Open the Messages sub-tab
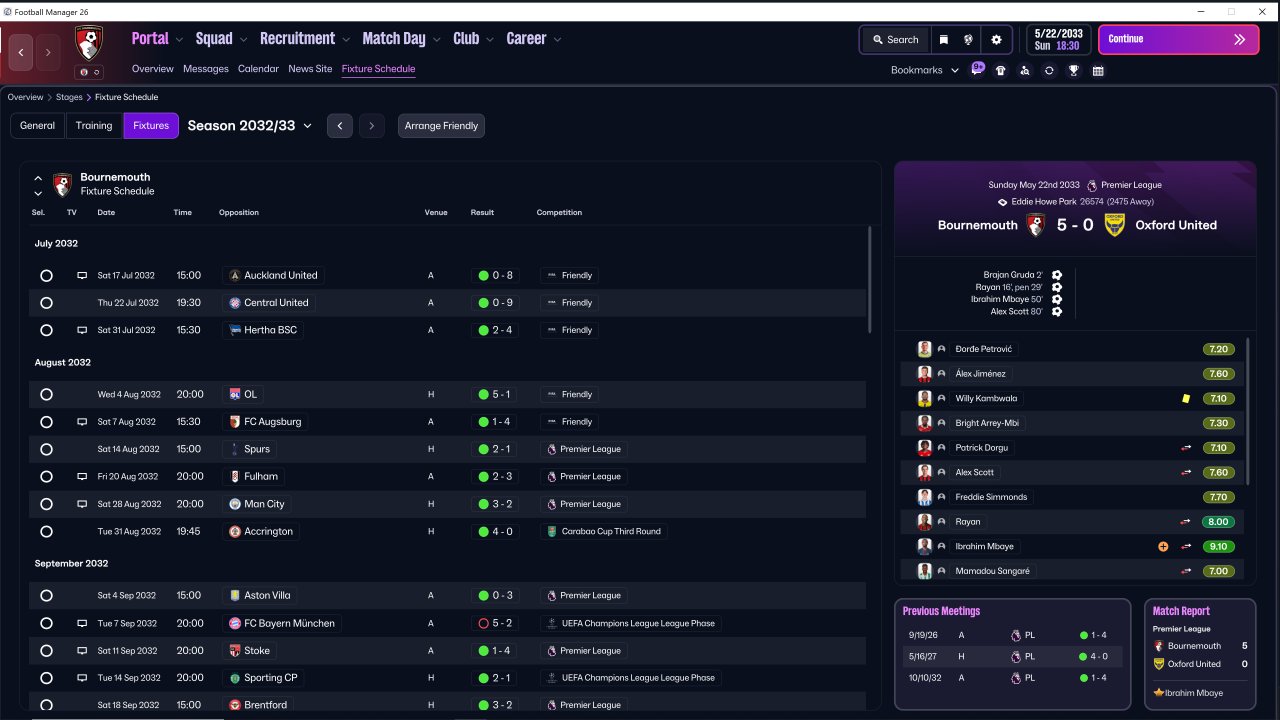This screenshot has height=720, width=1280. [x=206, y=69]
